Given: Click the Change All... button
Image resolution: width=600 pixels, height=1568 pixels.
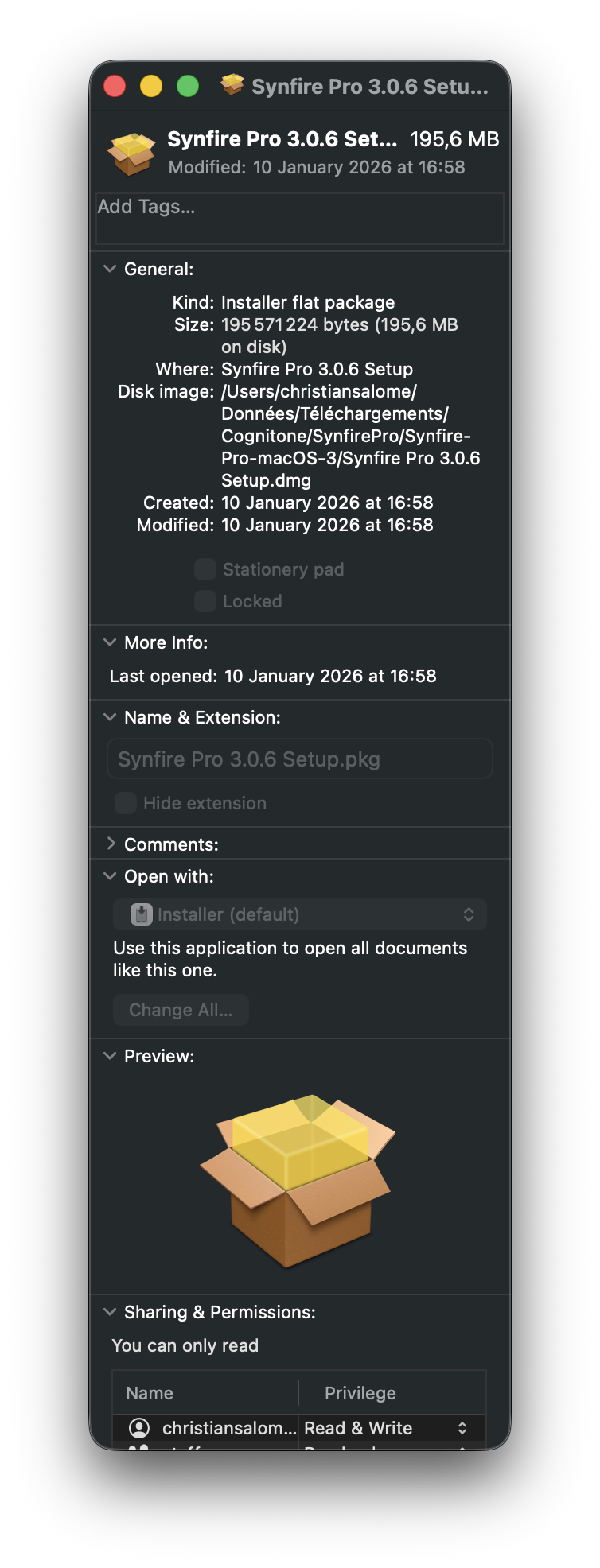Looking at the screenshot, I should click(x=181, y=1010).
